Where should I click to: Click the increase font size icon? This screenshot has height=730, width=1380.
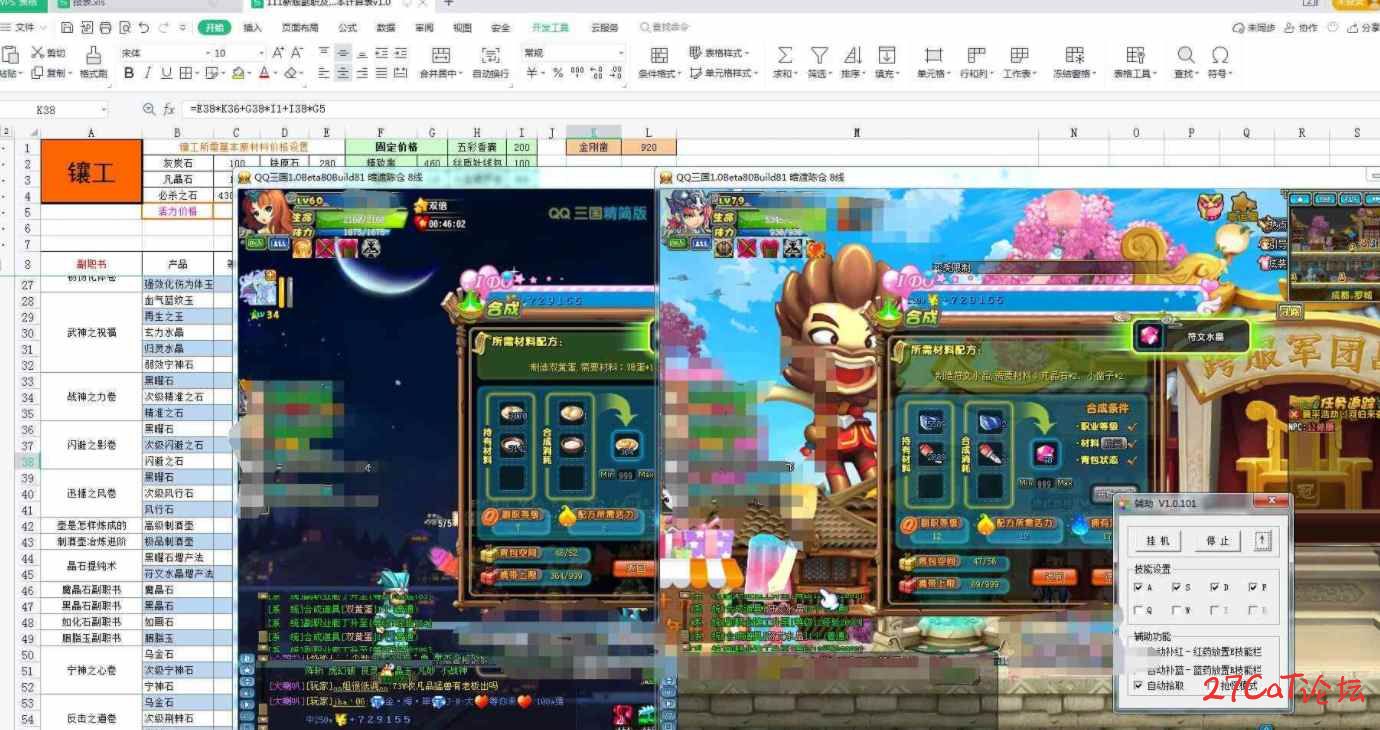[x=279, y=52]
